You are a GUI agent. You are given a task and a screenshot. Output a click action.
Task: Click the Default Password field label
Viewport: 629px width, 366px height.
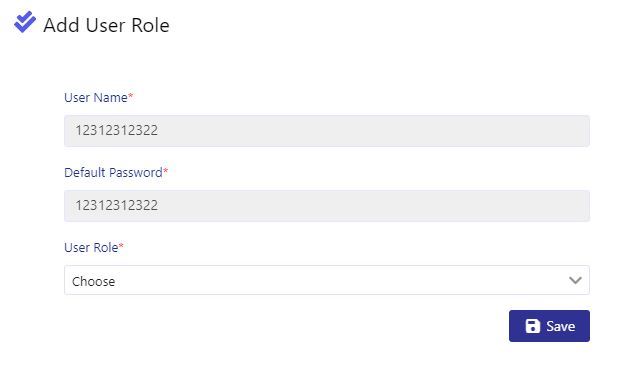[x=113, y=173]
